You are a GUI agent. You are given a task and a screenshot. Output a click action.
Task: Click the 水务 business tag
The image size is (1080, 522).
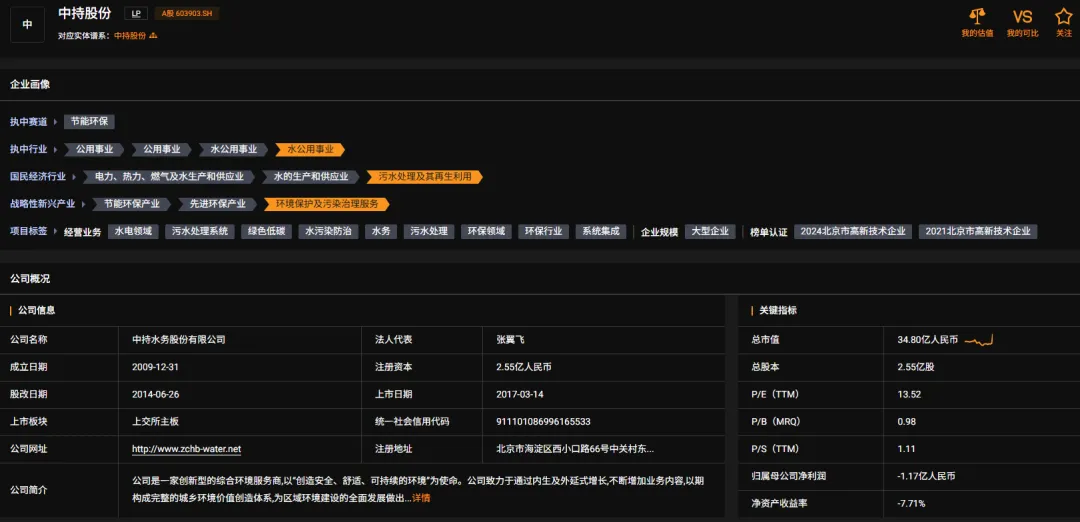[x=381, y=232]
